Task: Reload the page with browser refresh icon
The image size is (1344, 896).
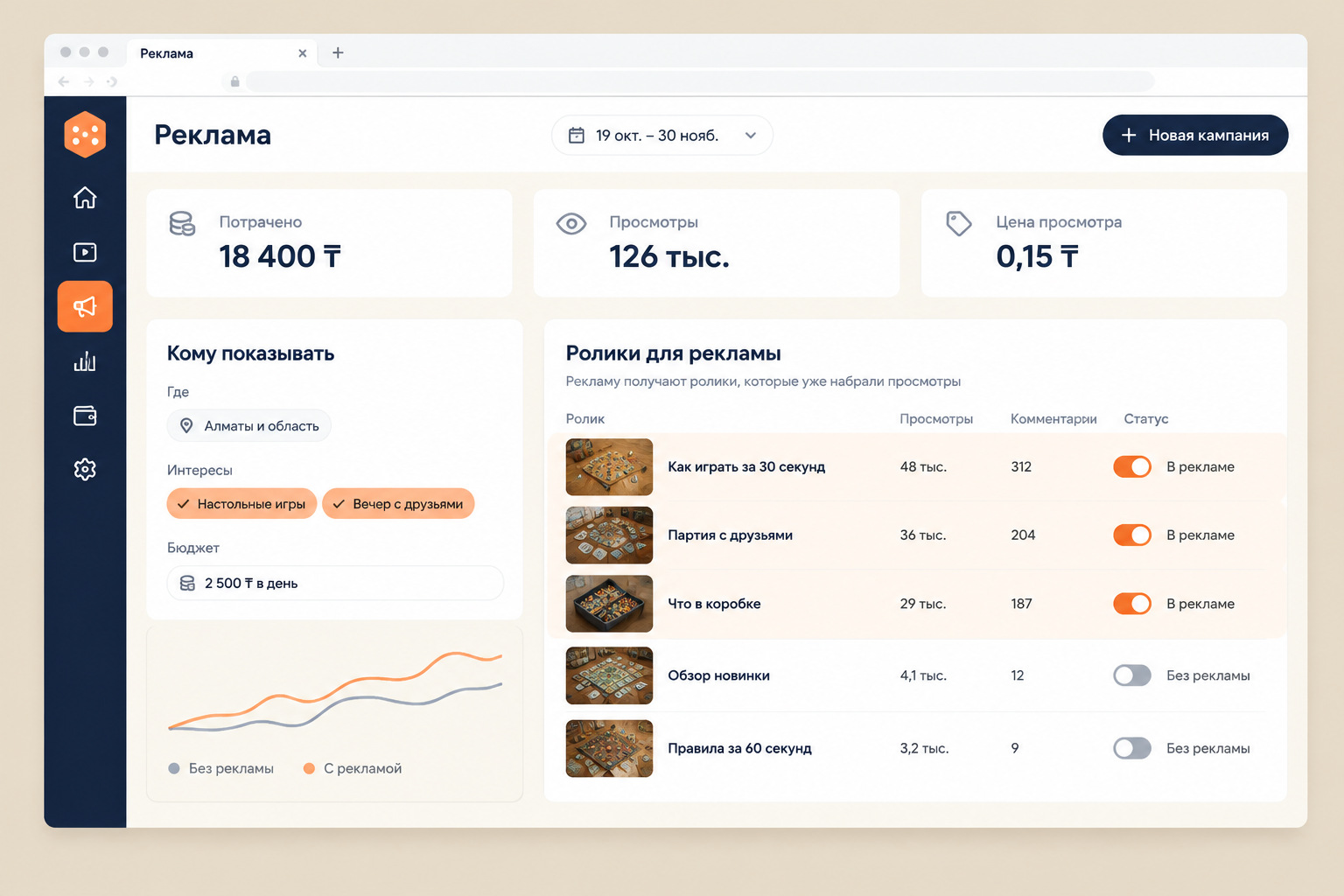Action: click(x=112, y=81)
